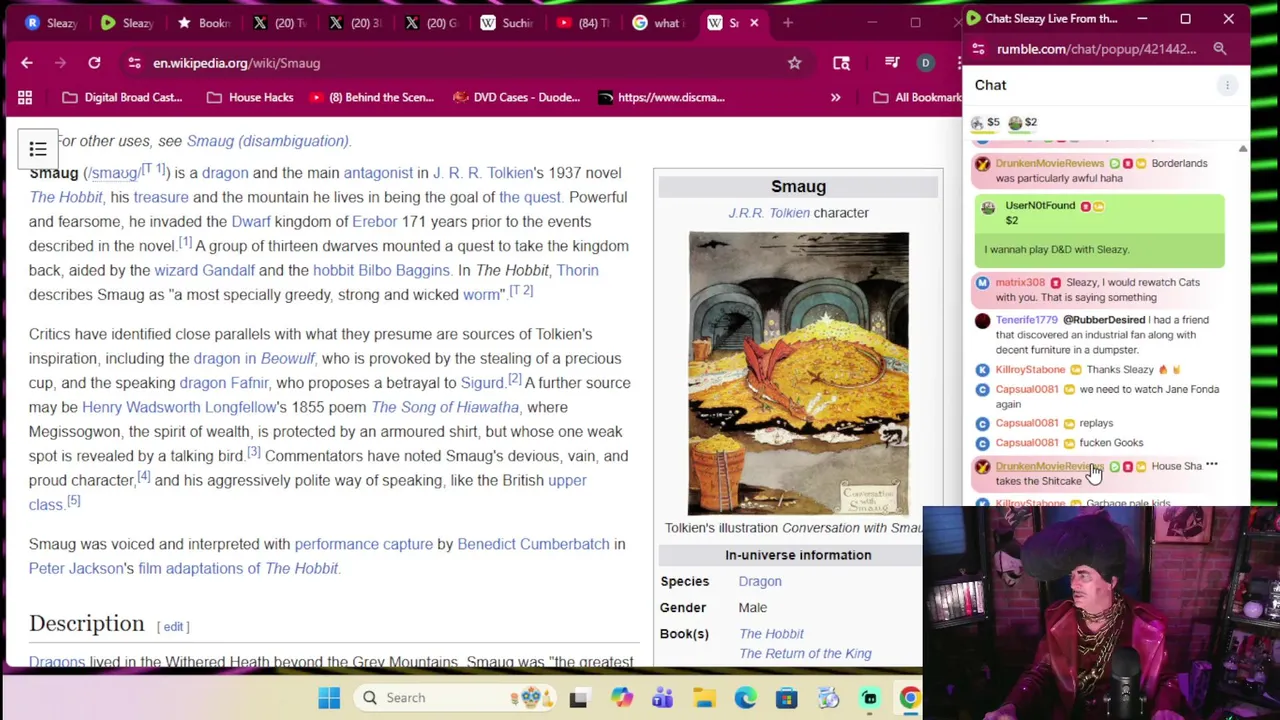Open site settings icon in Rumble popup
This screenshot has height=720, width=1280.
[x=979, y=48]
